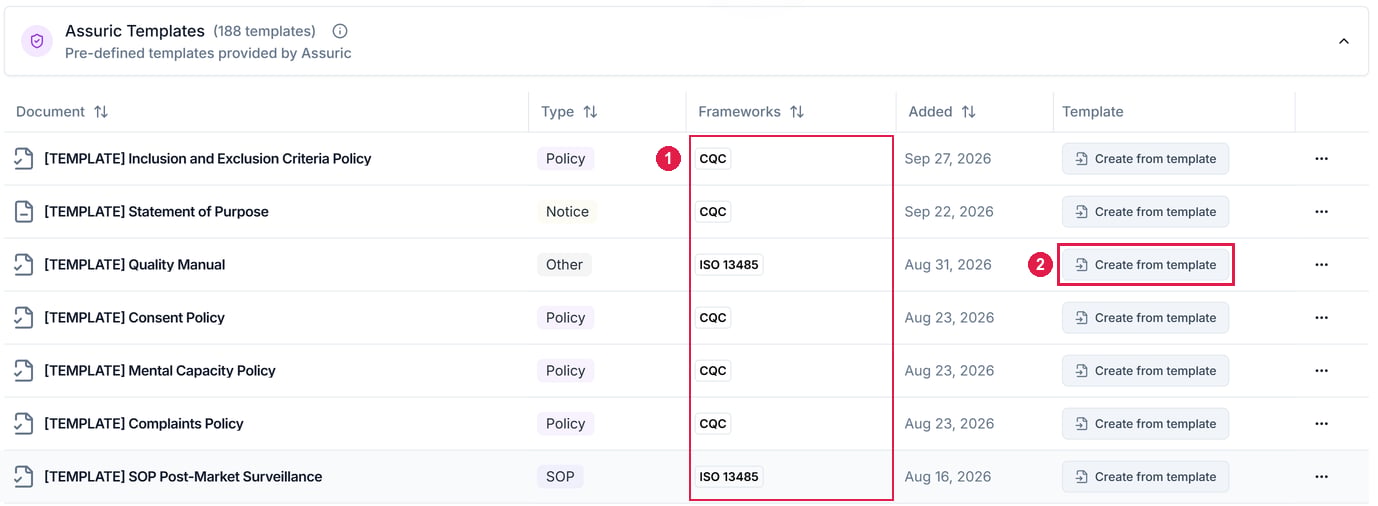Screen dimensions: 1378x506
Task: Click Policy badge on Consent Policy row
Action: tap(565, 318)
